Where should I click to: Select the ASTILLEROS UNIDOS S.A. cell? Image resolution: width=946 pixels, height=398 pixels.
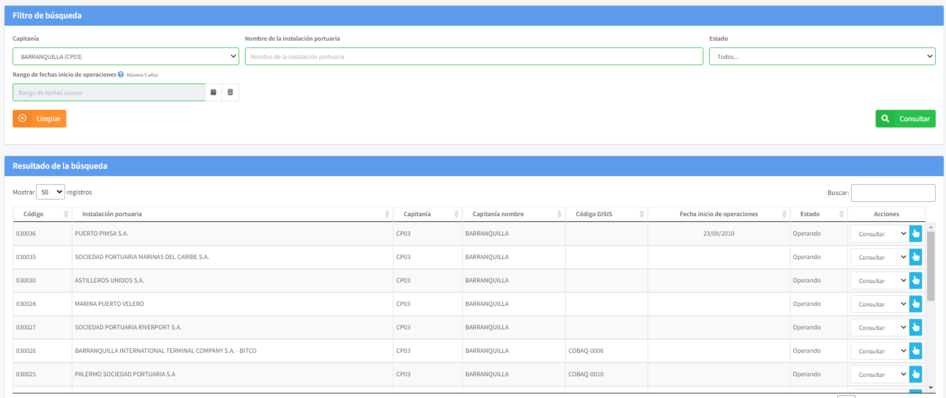point(232,280)
